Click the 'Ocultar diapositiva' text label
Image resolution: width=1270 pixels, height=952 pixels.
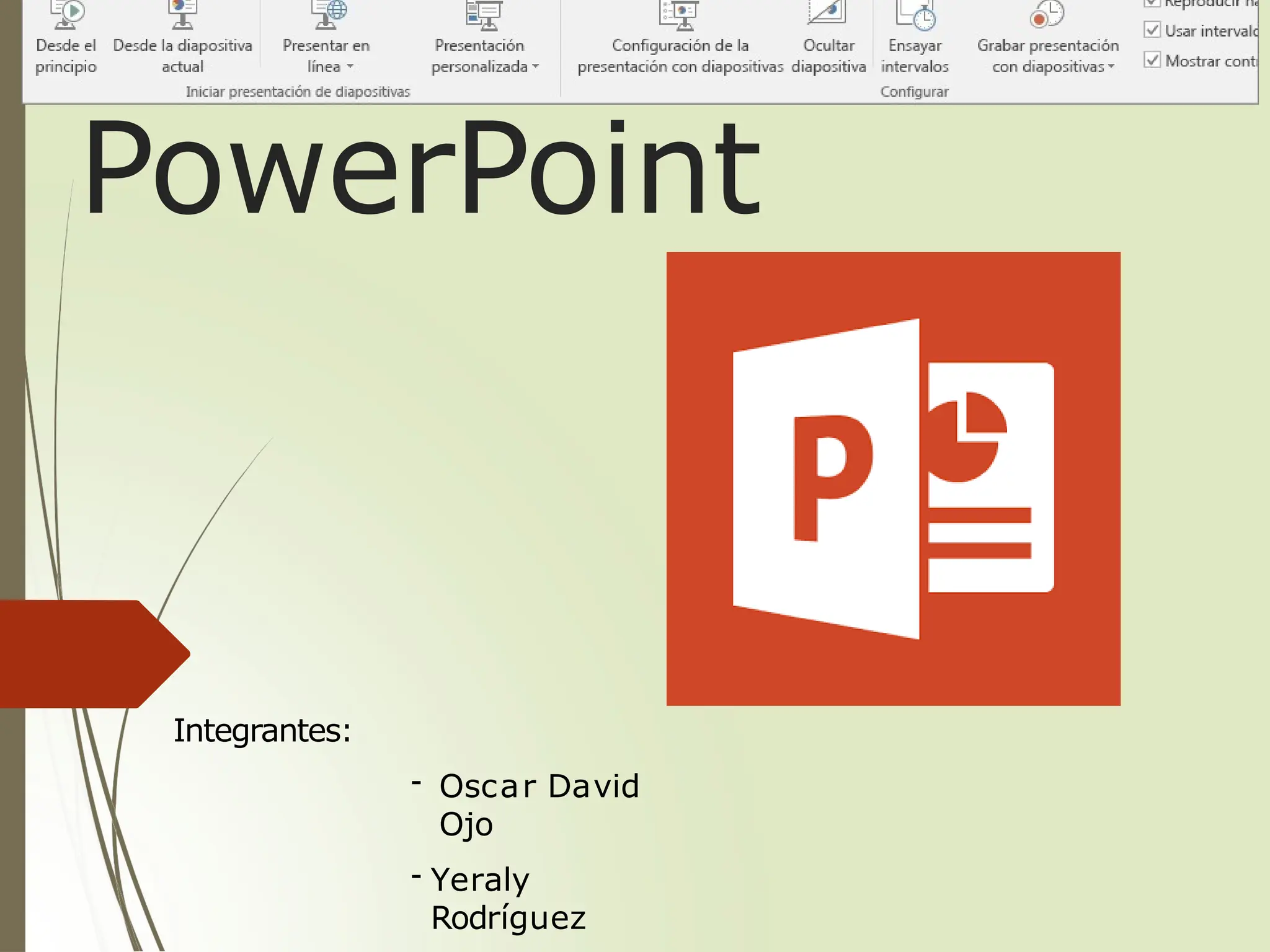pyautogui.click(x=828, y=56)
